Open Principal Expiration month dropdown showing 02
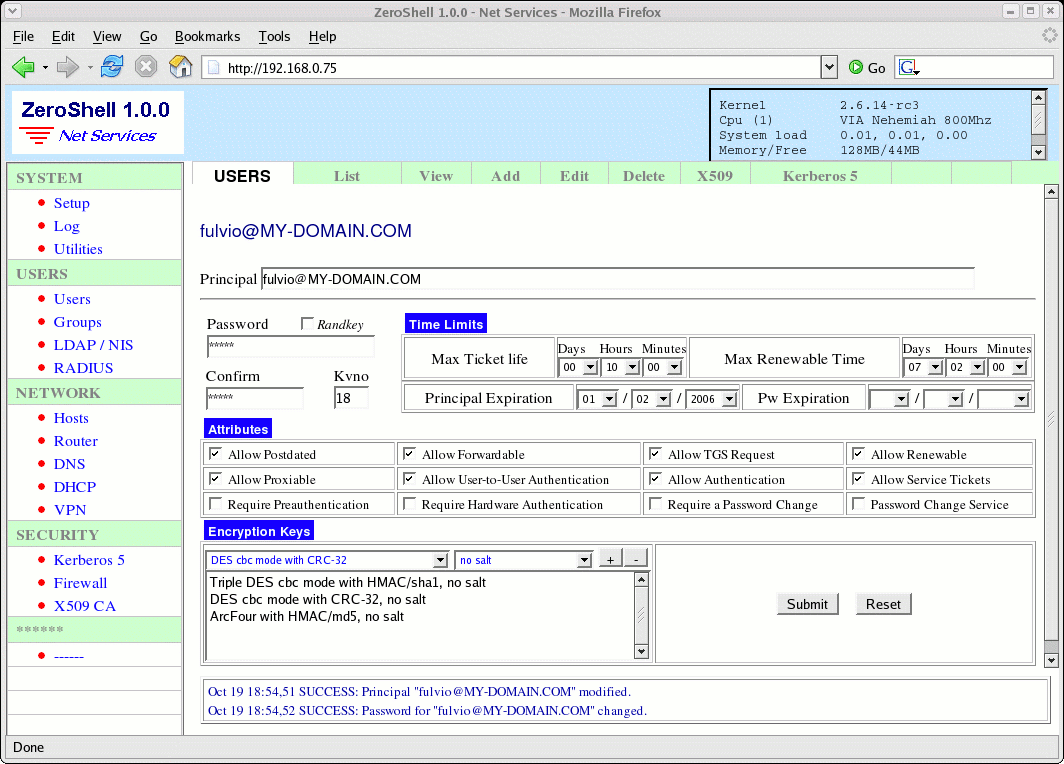1064x764 pixels. (651, 399)
